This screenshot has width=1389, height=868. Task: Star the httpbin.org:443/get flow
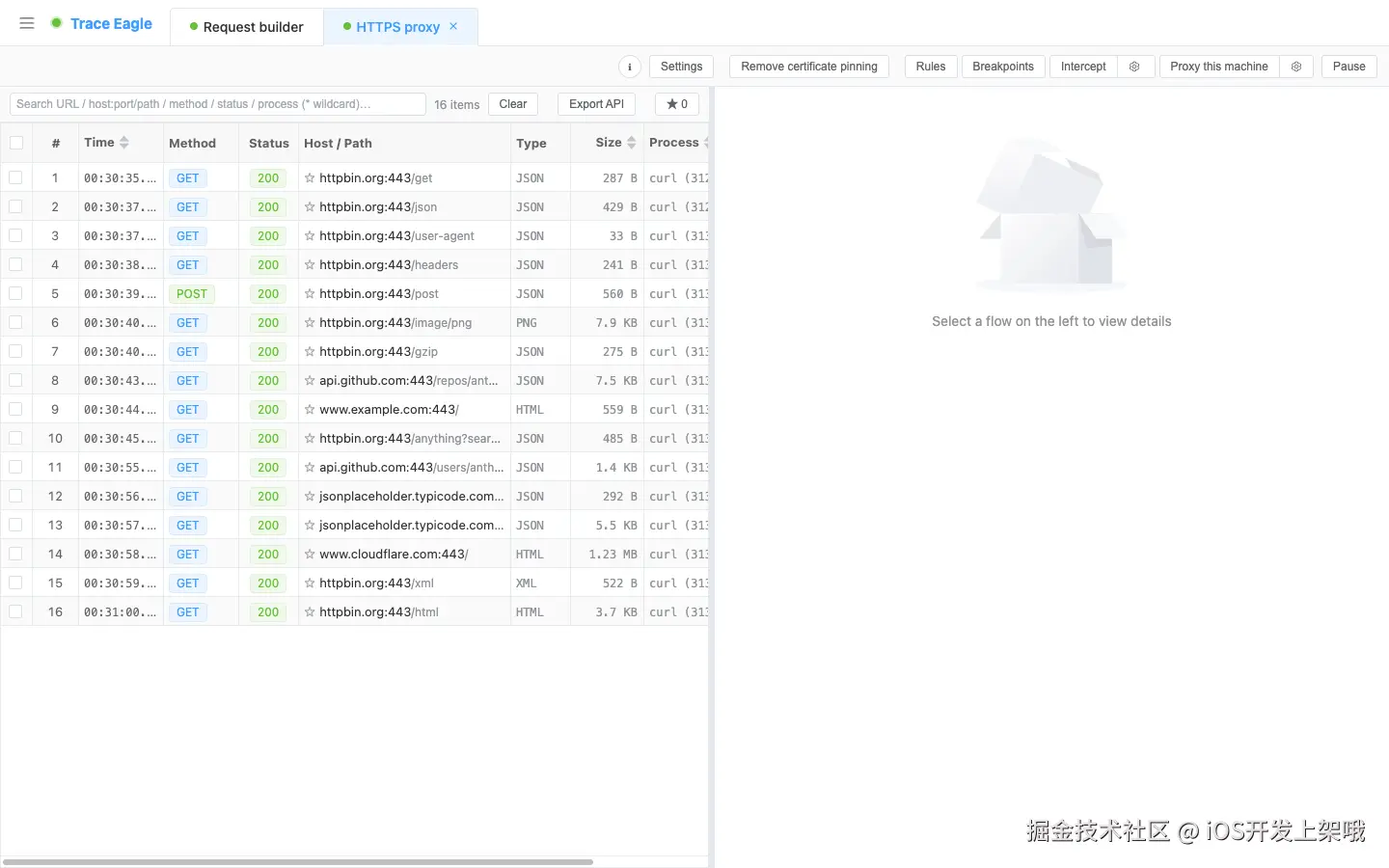point(310,177)
